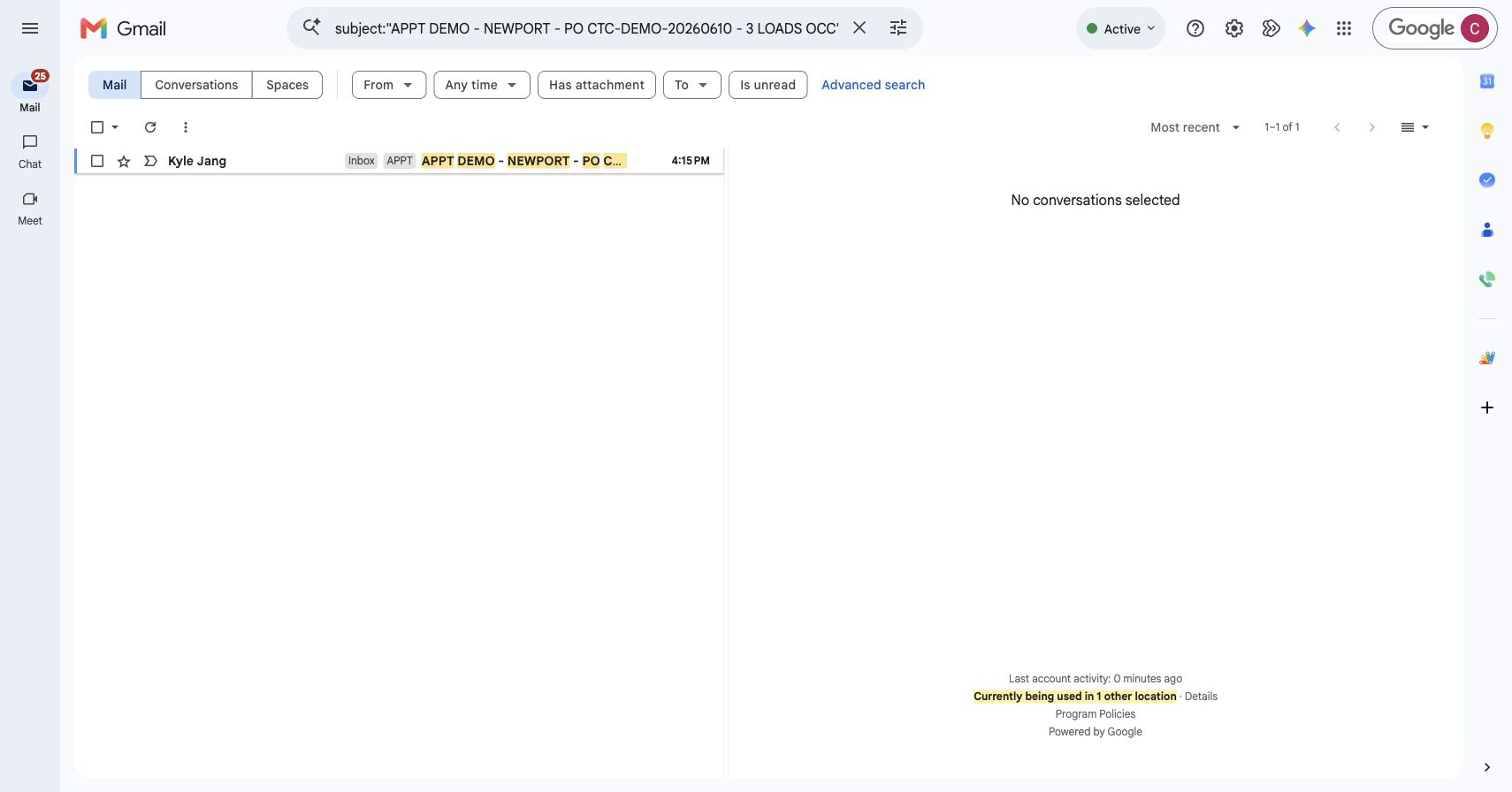
Task: Show search options filter icon
Action: pos(898,28)
